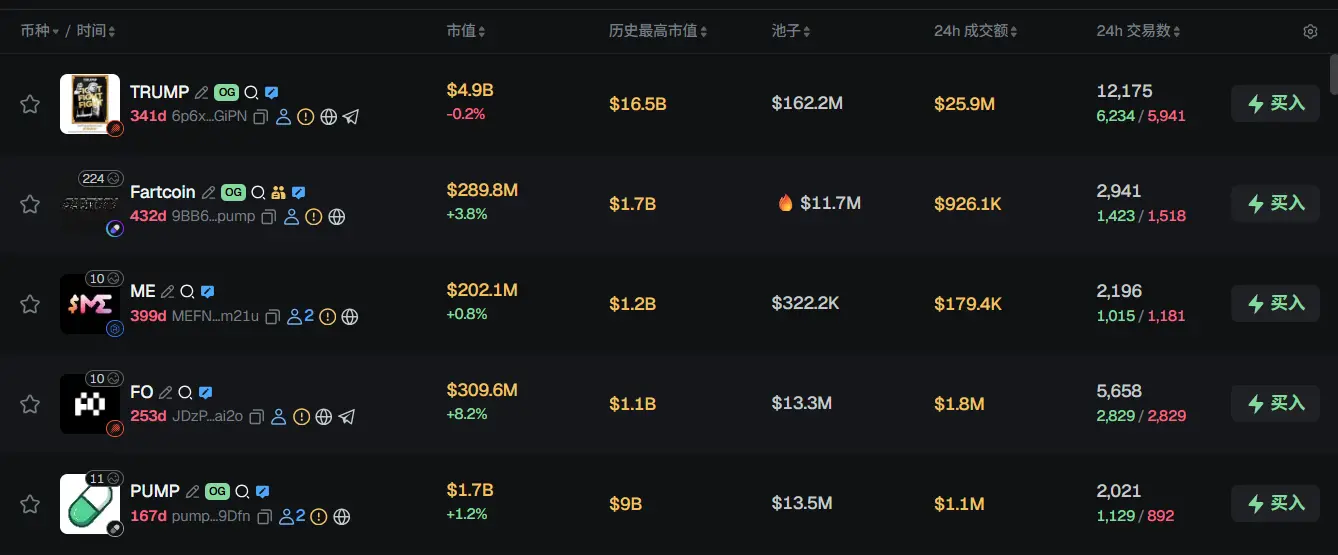Click edit pencil next to Fartcoin
Viewport: 1338px width, 555px height.
[x=209, y=192]
